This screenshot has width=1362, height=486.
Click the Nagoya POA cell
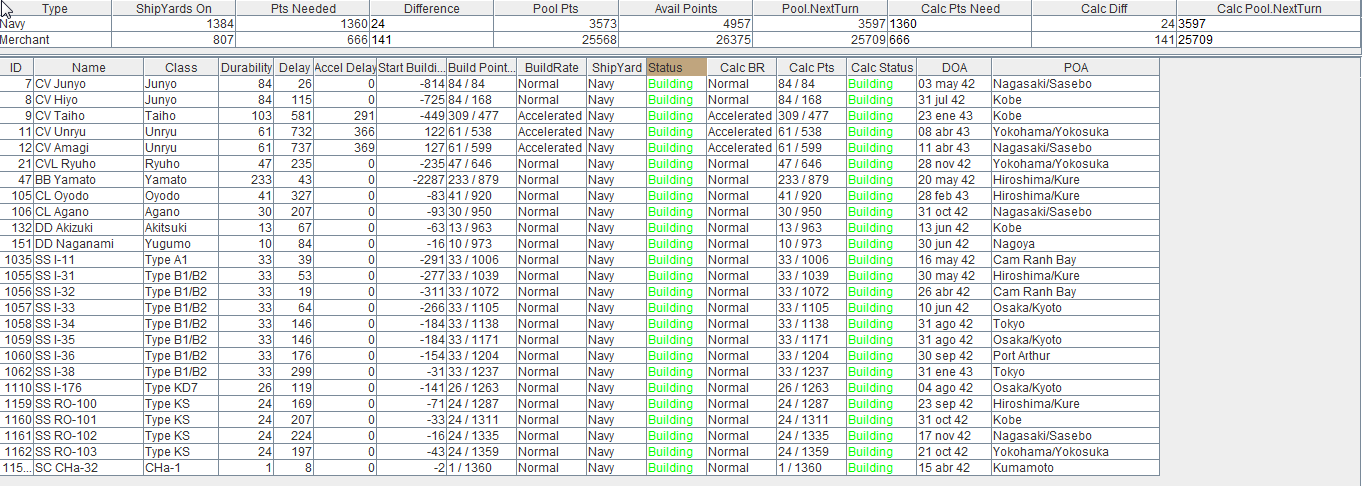point(1075,244)
